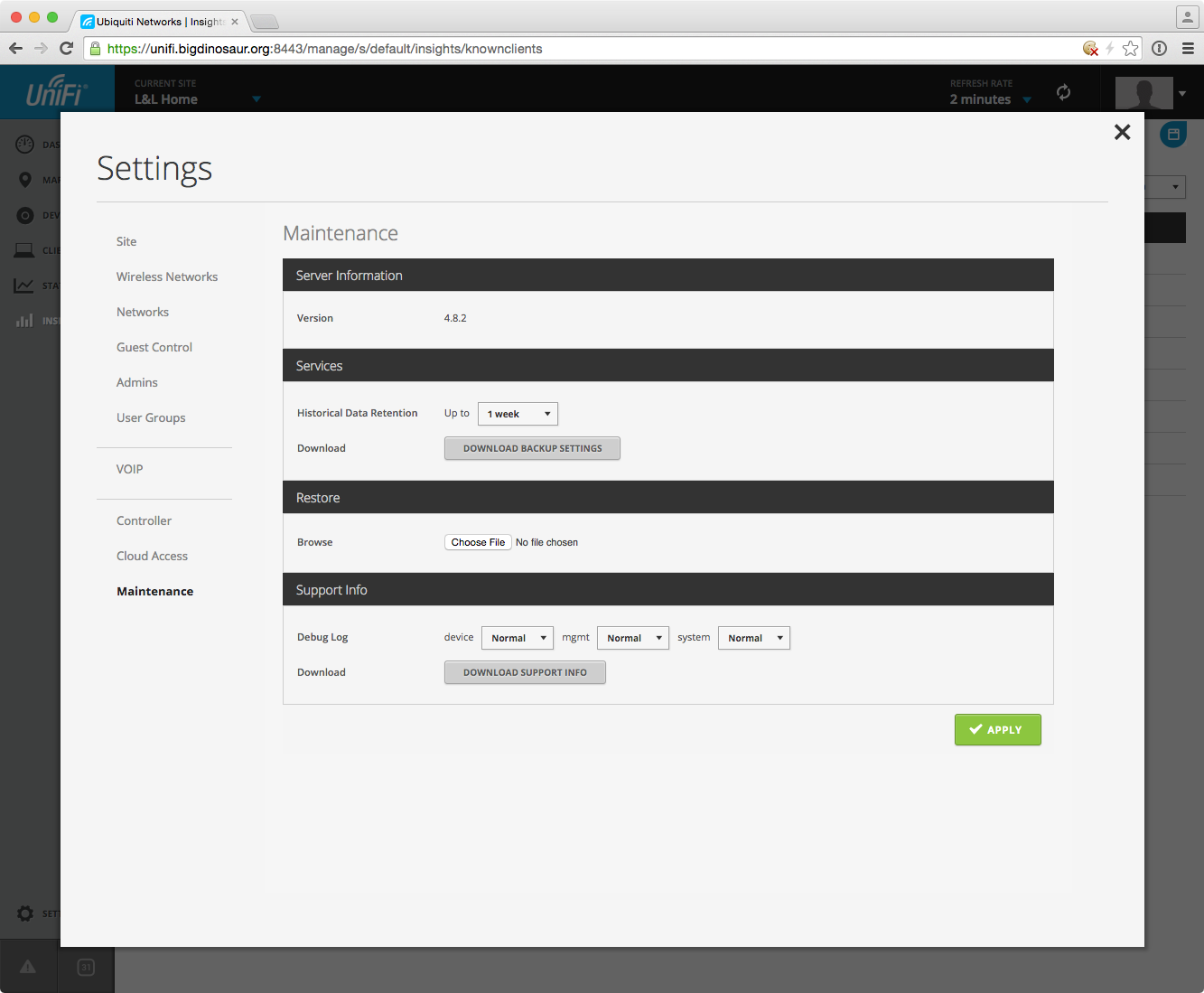Click the refresh icon in top bar
Screen dimensions: 1204x993
[1063, 92]
